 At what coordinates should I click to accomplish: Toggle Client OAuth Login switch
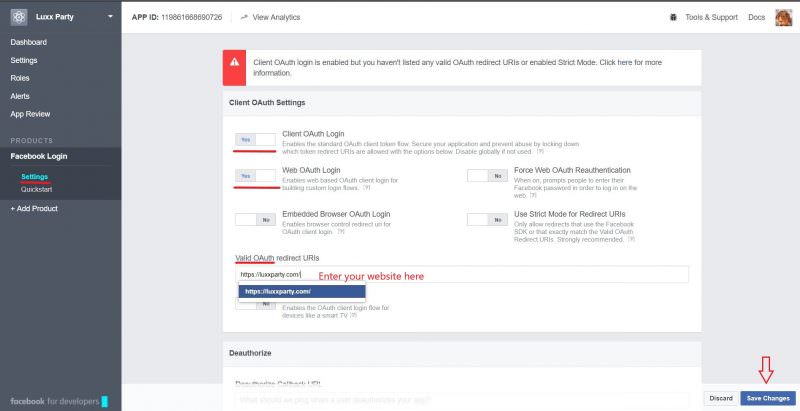(x=255, y=140)
